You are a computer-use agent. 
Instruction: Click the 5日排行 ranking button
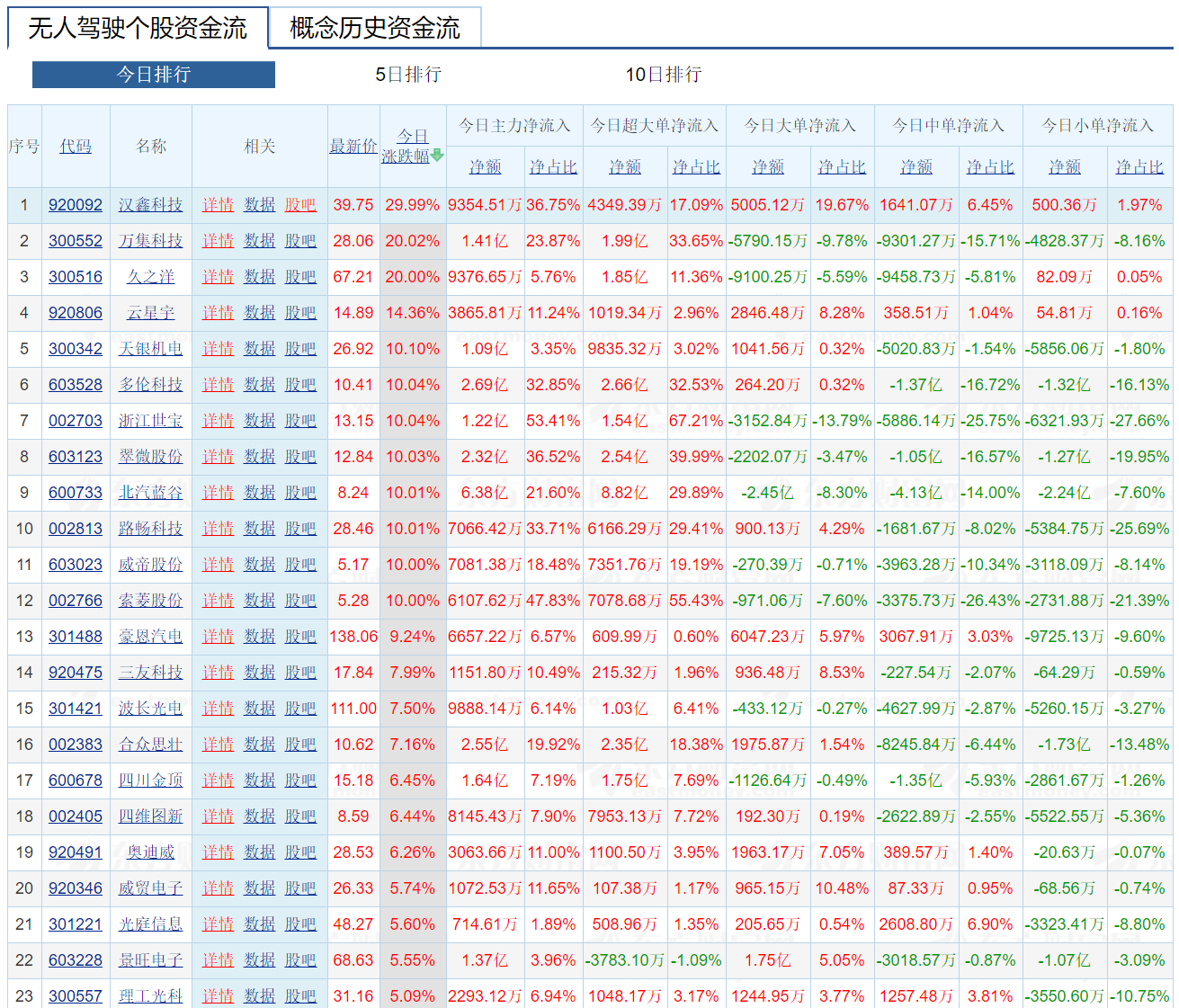click(x=409, y=75)
